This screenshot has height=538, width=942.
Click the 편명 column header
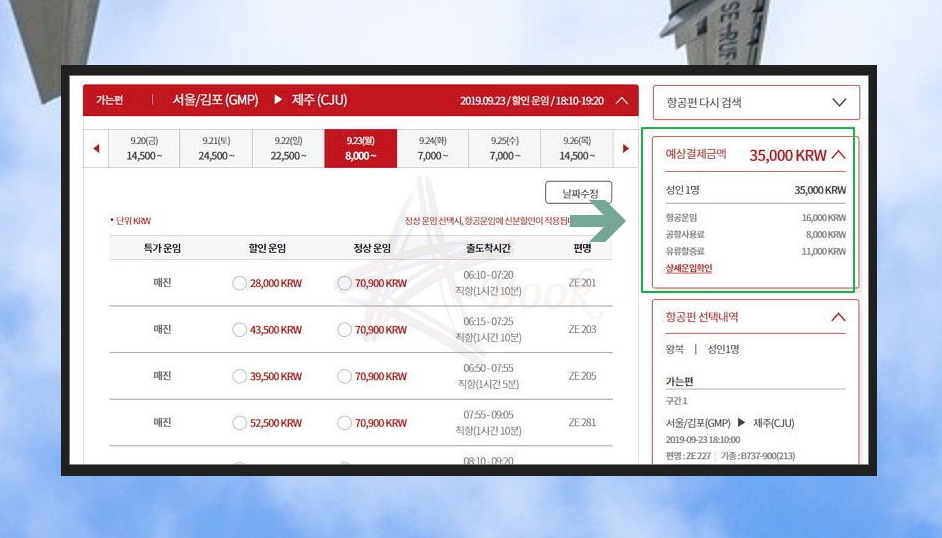(582, 248)
